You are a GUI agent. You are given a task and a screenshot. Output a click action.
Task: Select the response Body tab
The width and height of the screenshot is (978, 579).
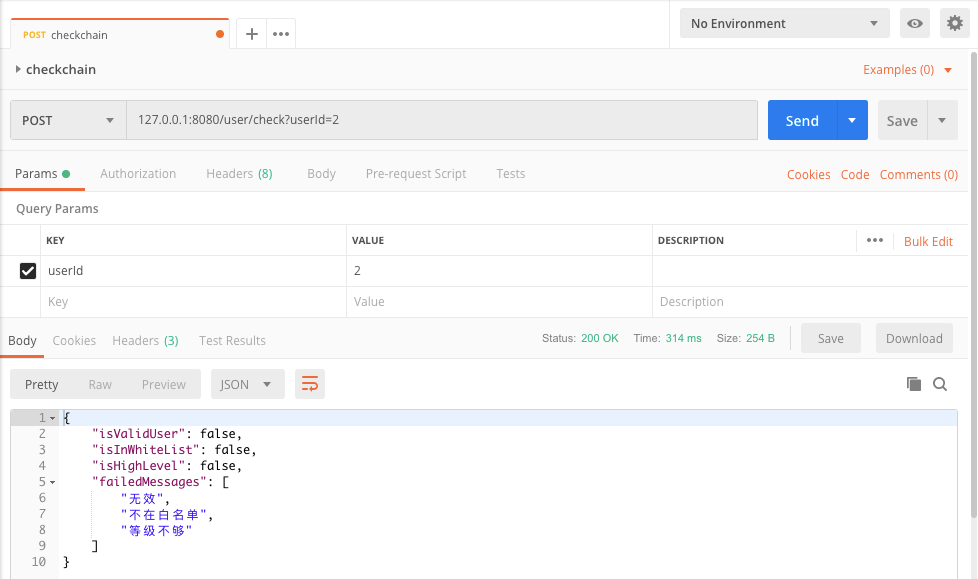point(22,341)
